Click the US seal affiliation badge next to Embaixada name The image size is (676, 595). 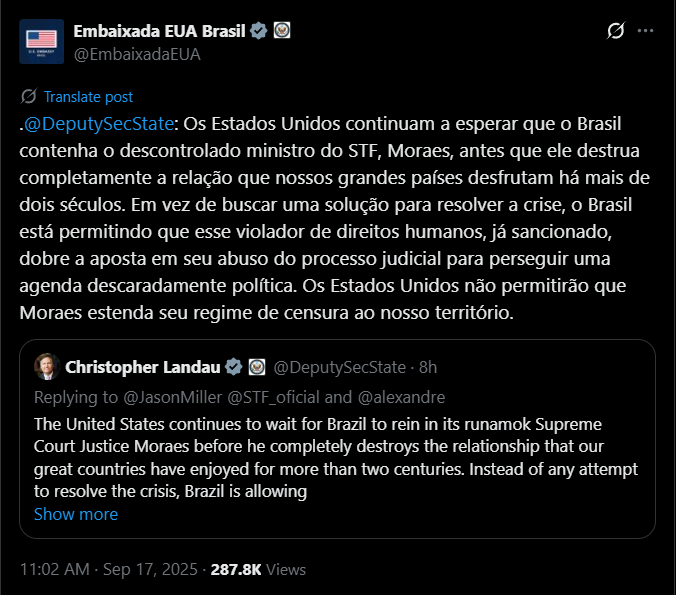pyautogui.click(x=282, y=31)
